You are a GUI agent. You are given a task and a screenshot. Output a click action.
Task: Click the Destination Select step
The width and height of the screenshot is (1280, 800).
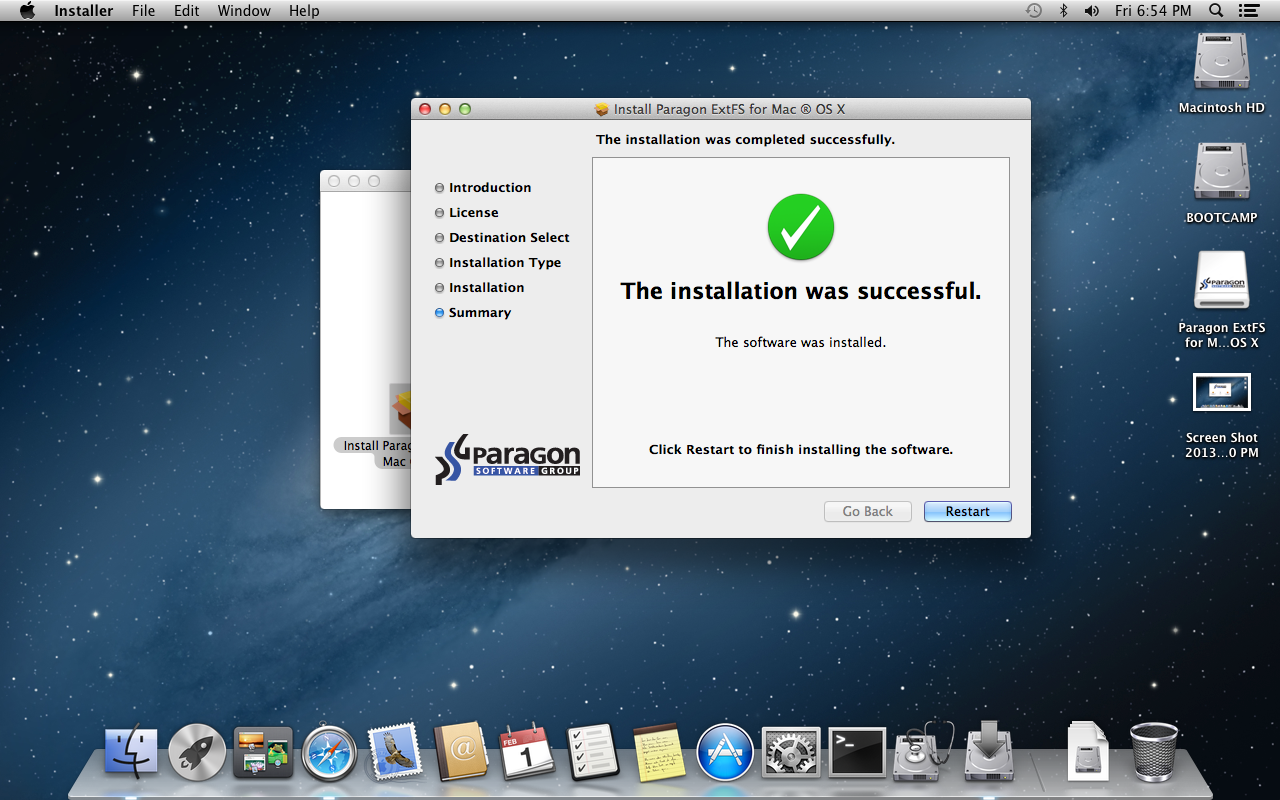509,237
